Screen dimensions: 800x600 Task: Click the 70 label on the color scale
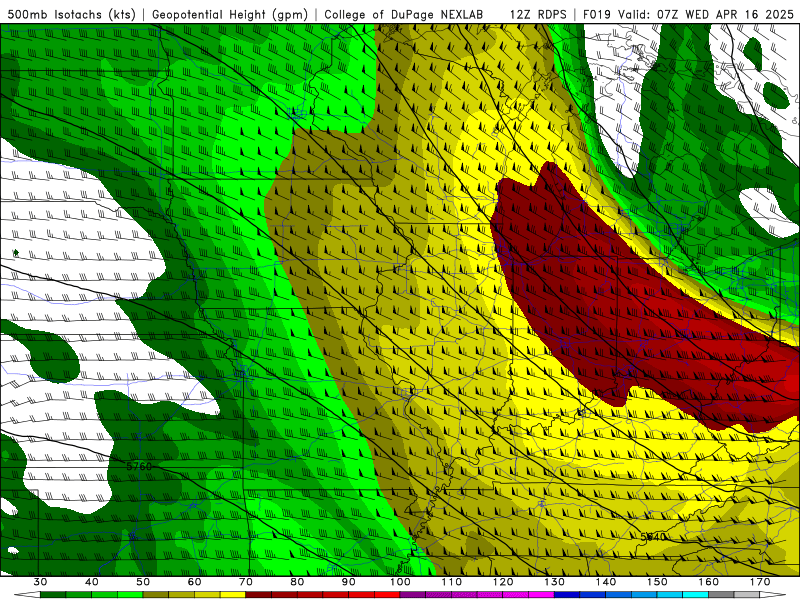coord(246,582)
